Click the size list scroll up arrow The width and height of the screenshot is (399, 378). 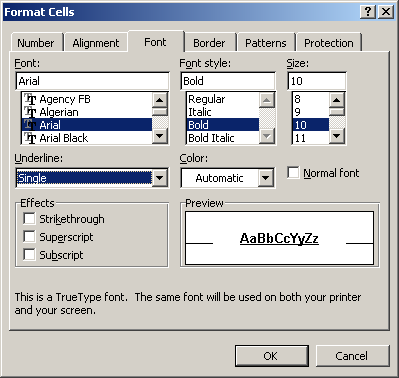click(336, 100)
